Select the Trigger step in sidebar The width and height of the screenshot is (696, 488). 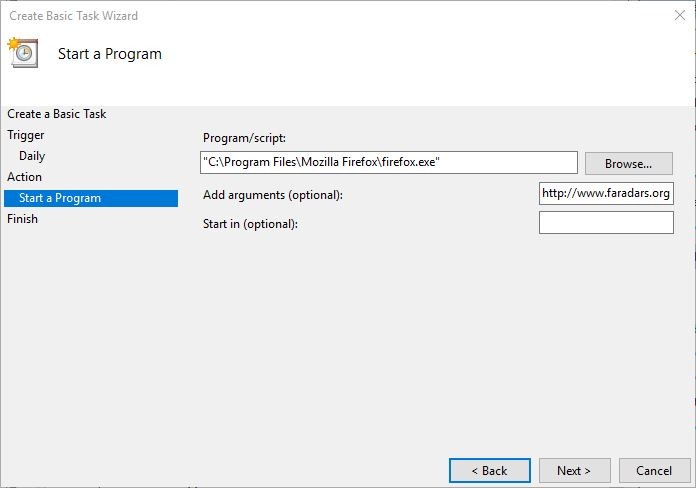26,135
